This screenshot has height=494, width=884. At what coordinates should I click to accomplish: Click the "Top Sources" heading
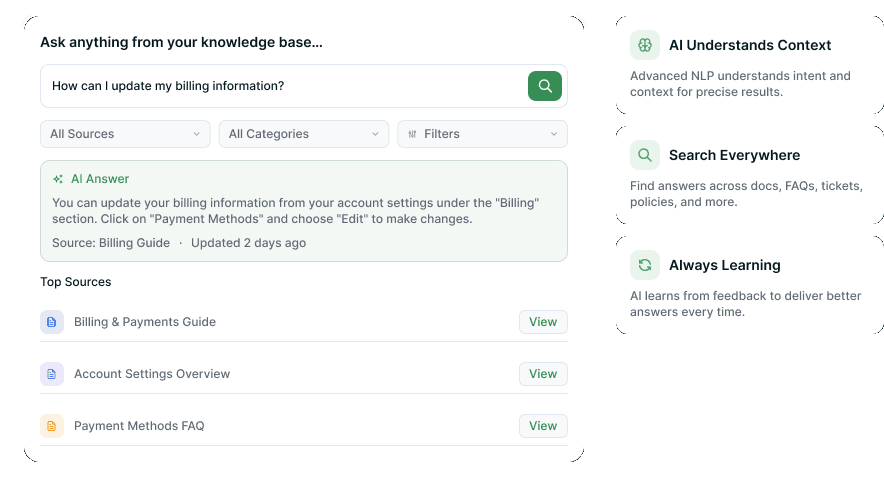(x=76, y=282)
